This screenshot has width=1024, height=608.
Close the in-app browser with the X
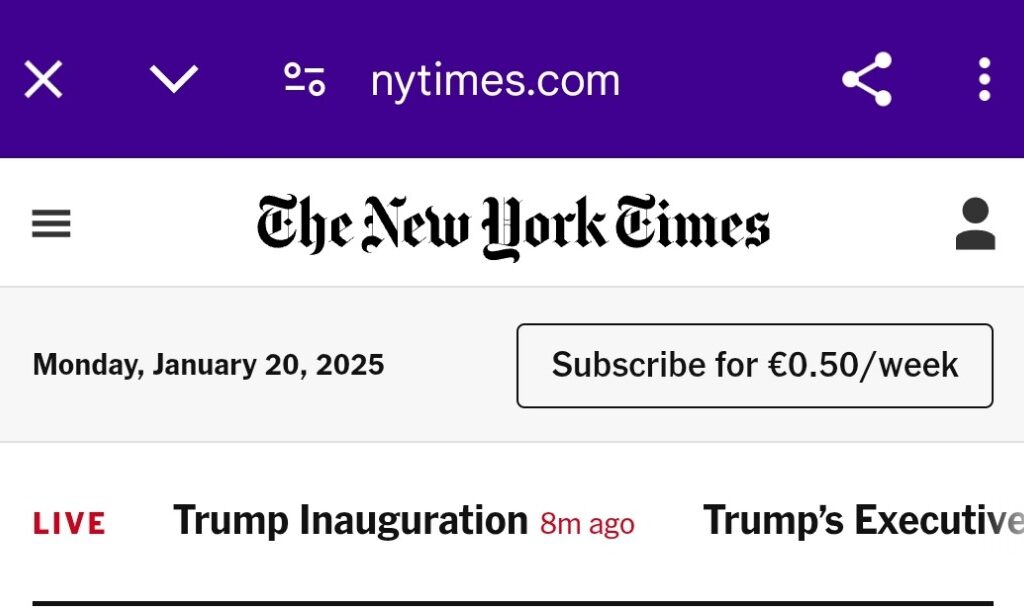point(43,79)
